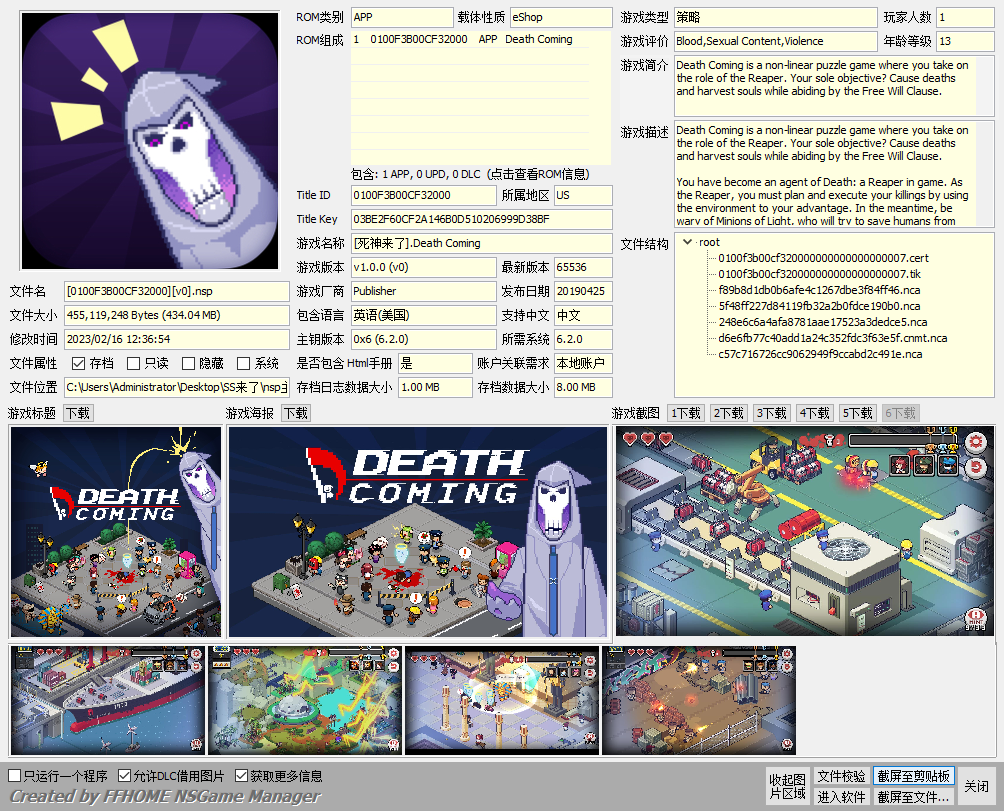Open the desert dragon screenshot thumbnail

point(699,700)
